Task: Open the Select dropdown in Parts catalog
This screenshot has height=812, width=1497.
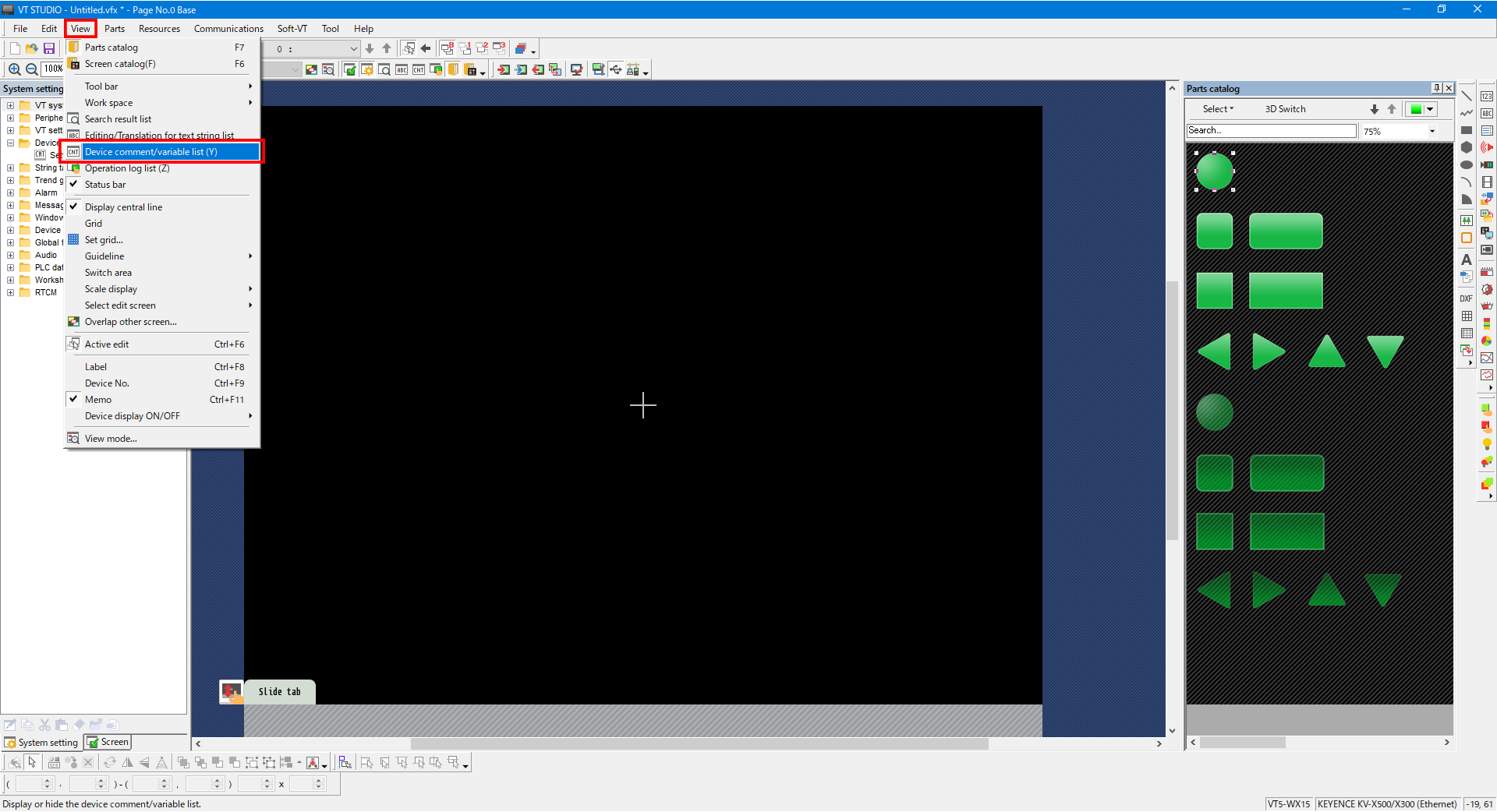Action: 1218,109
